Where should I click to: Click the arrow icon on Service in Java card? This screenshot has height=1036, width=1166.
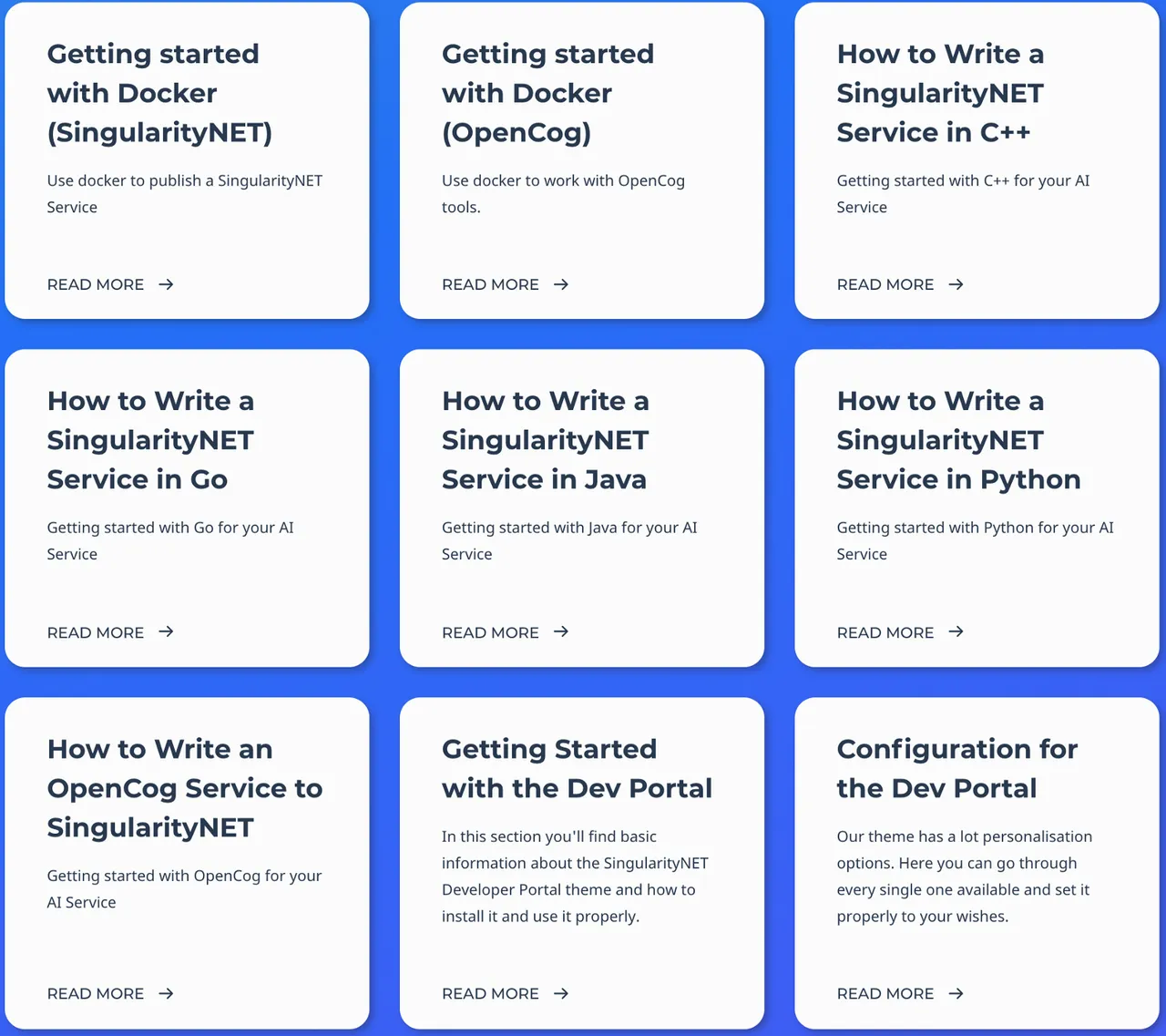point(561,631)
